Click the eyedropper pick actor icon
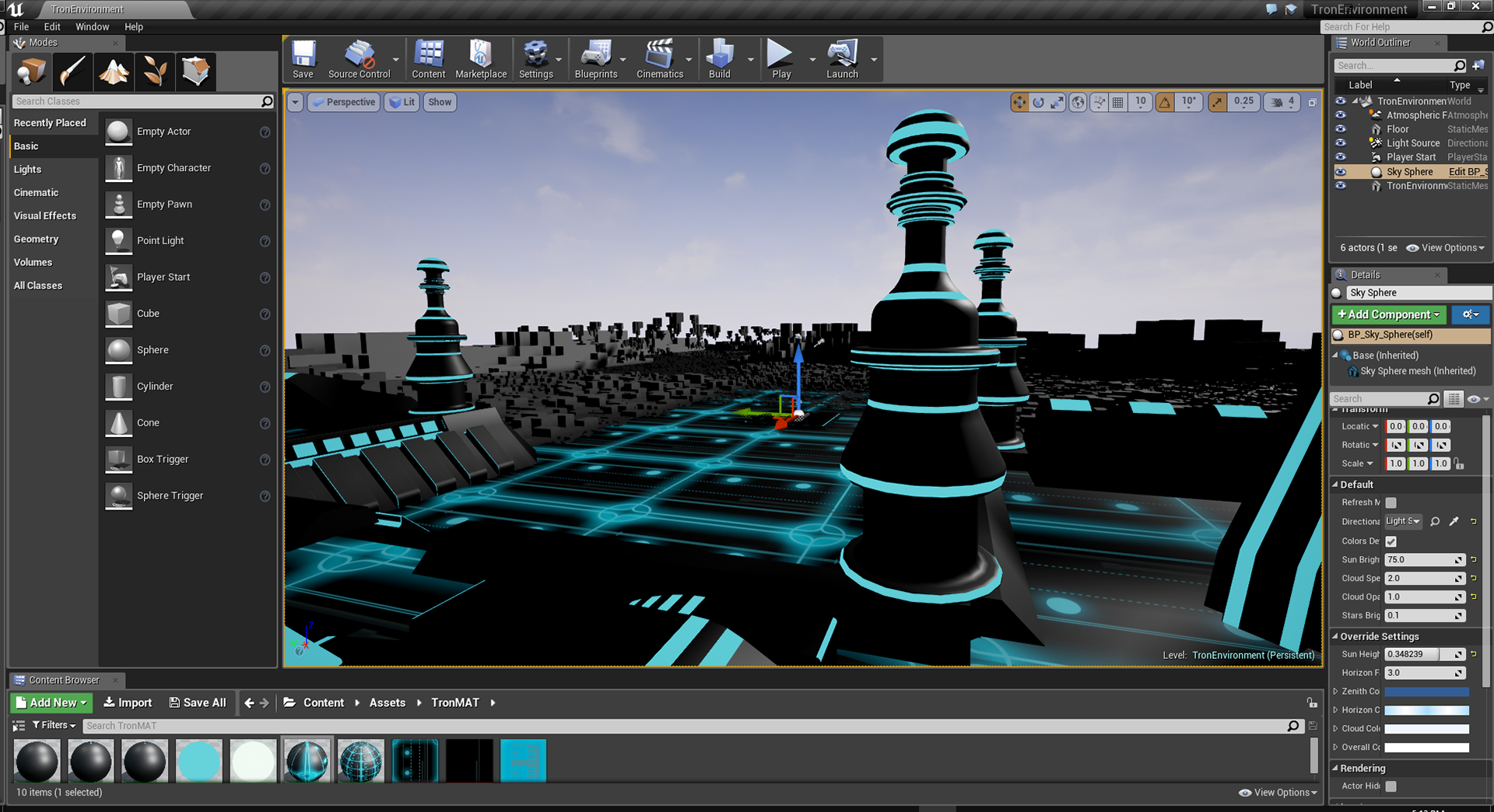Image resolution: width=1494 pixels, height=812 pixels. click(1454, 521)
